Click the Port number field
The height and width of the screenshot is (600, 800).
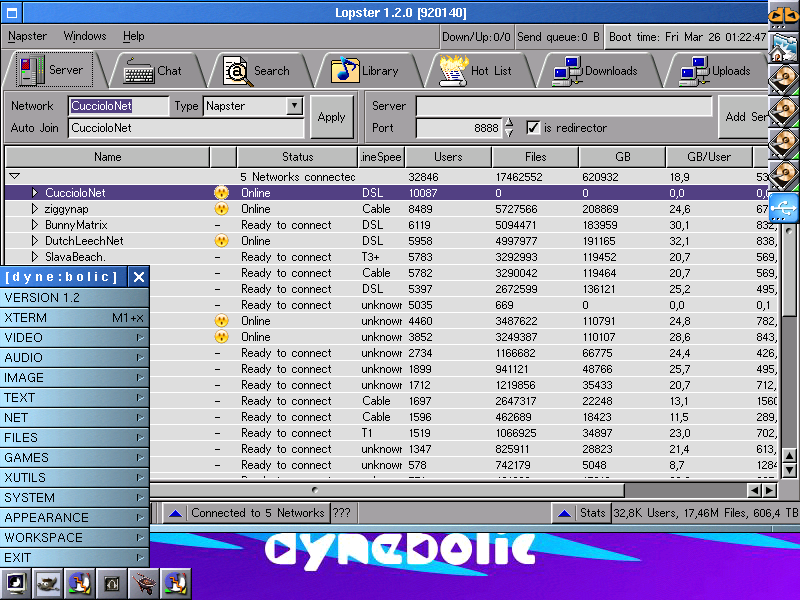[459, 128]
